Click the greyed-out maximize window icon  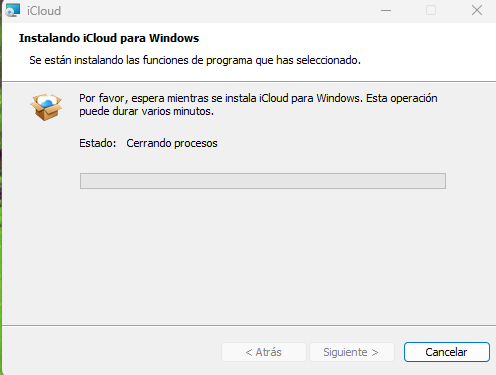[x=431, y=10]
